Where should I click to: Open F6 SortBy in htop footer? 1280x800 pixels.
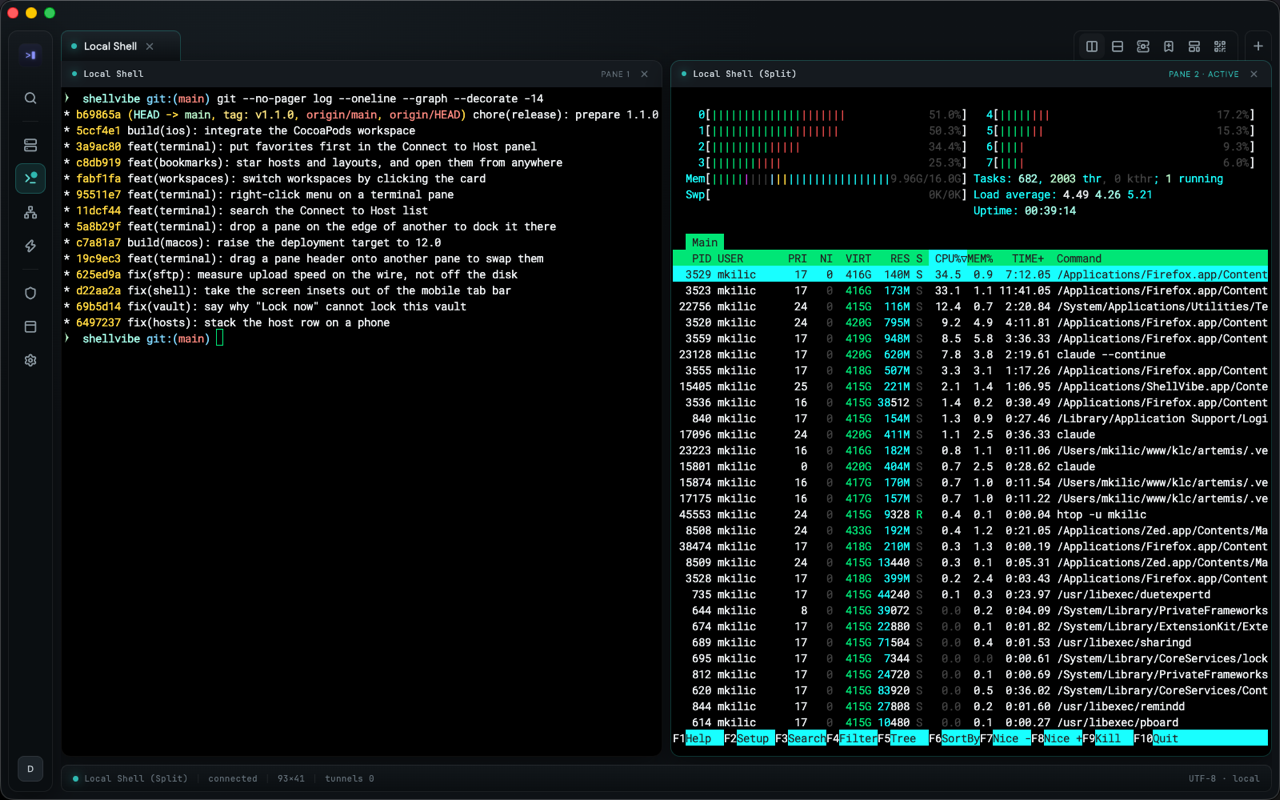click(x=954, y=738)
